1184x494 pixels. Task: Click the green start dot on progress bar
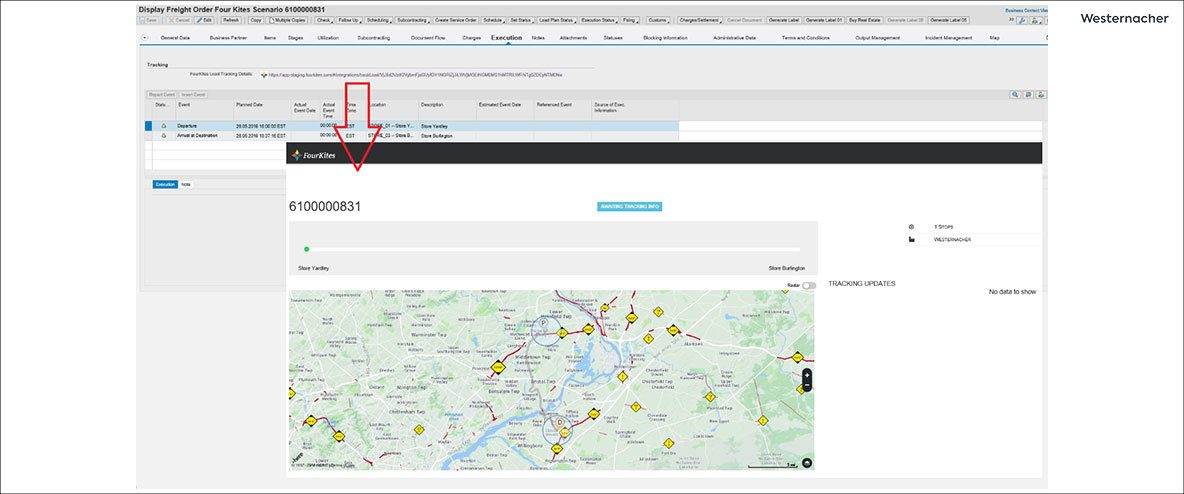coord(306,249)
